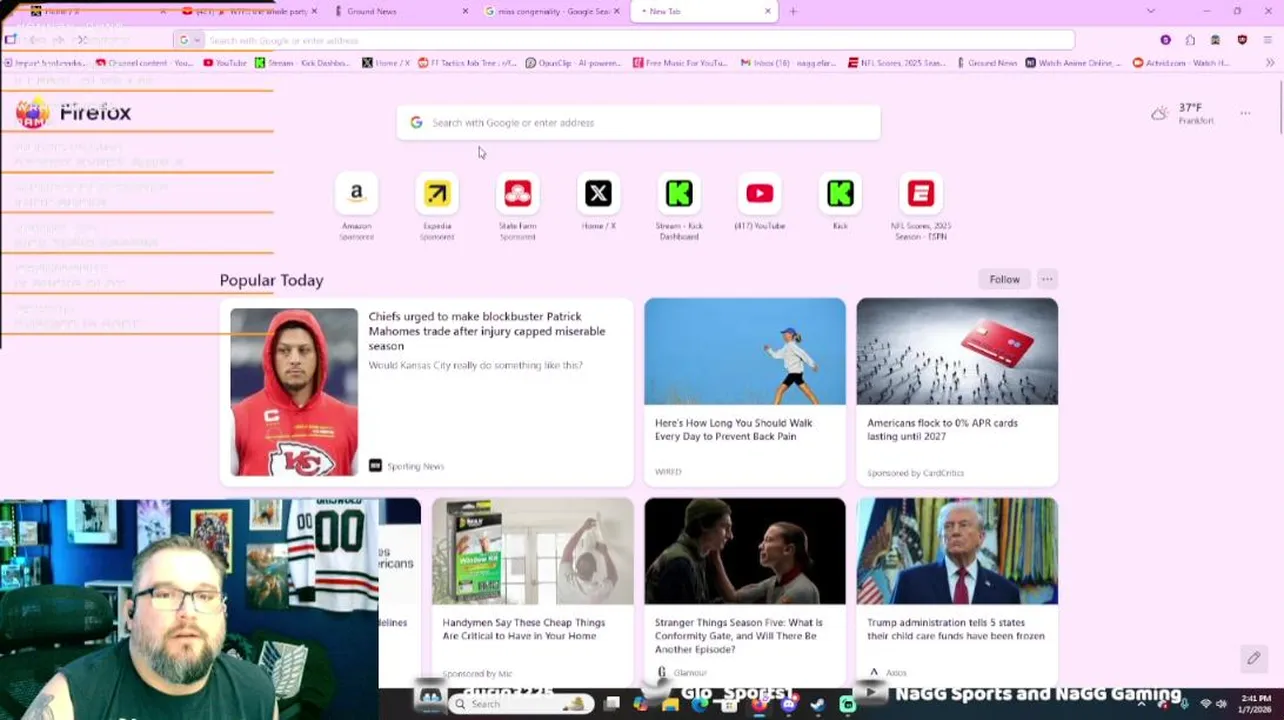The image size is (1284, 720).
Task: Open the OpusClip bookmark
Action: 573,62
